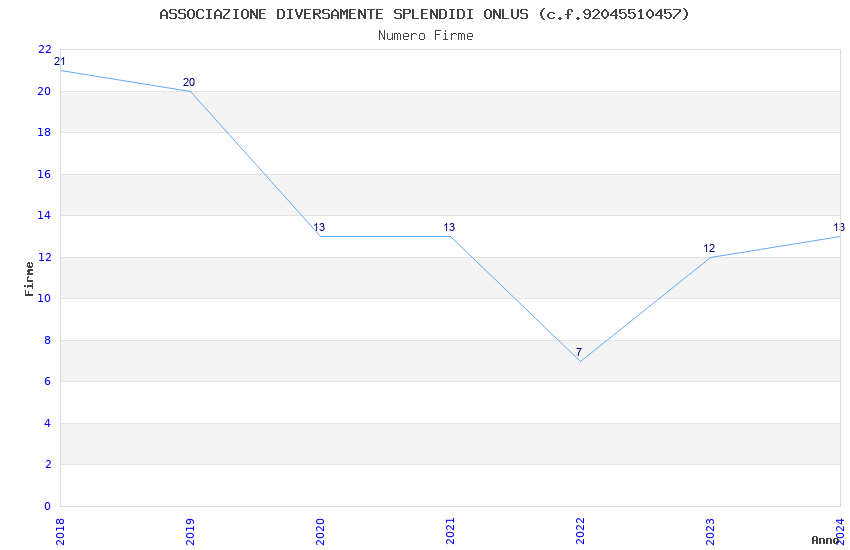Click the data label 21 for 2018
Viewport: 850px width, 550px height.
[60, 61]
